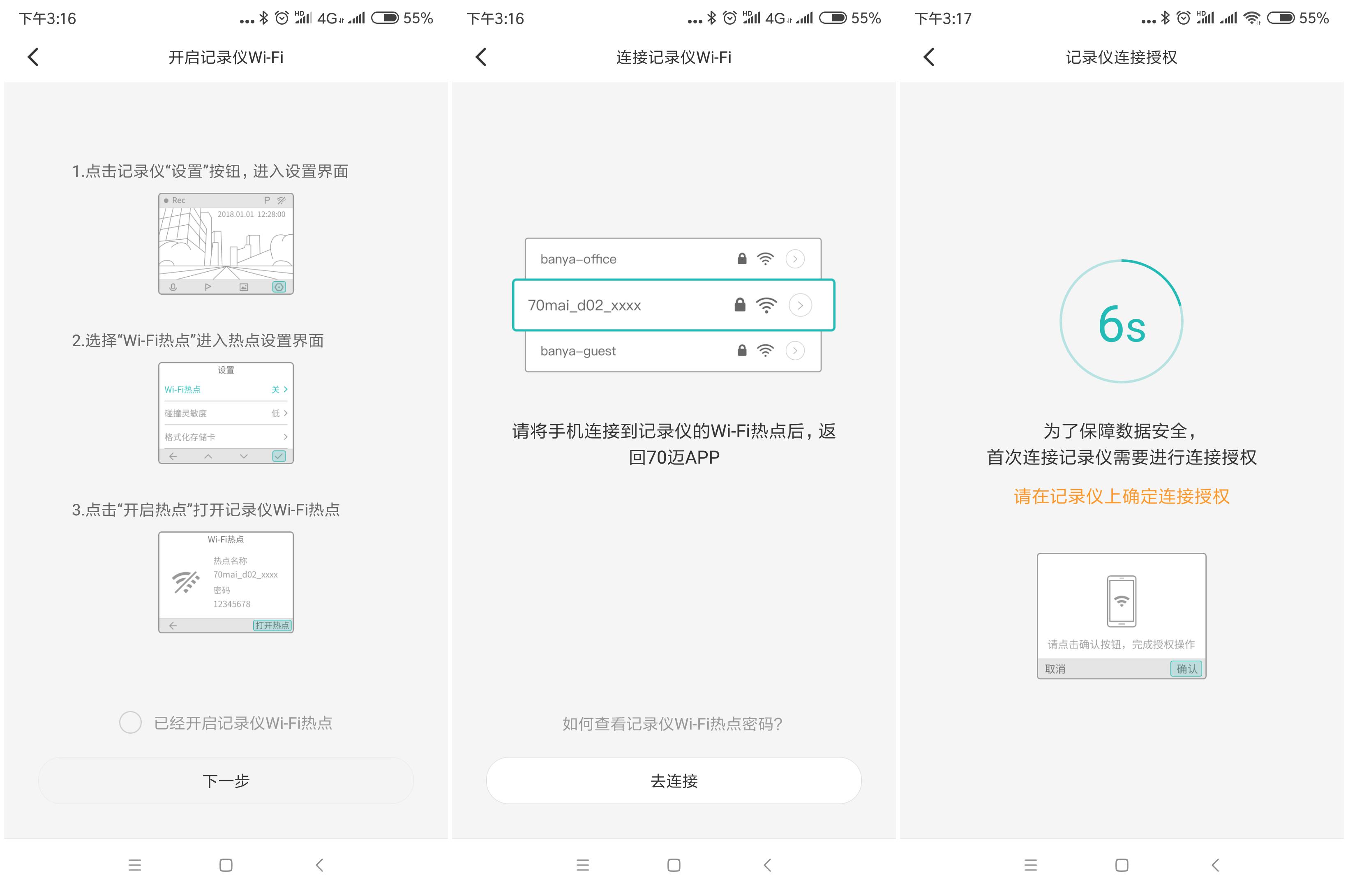Viewport: 1348px width, 896px height.
Task: Select the settings gear in the Rec illustration
Action: (278, 288)
